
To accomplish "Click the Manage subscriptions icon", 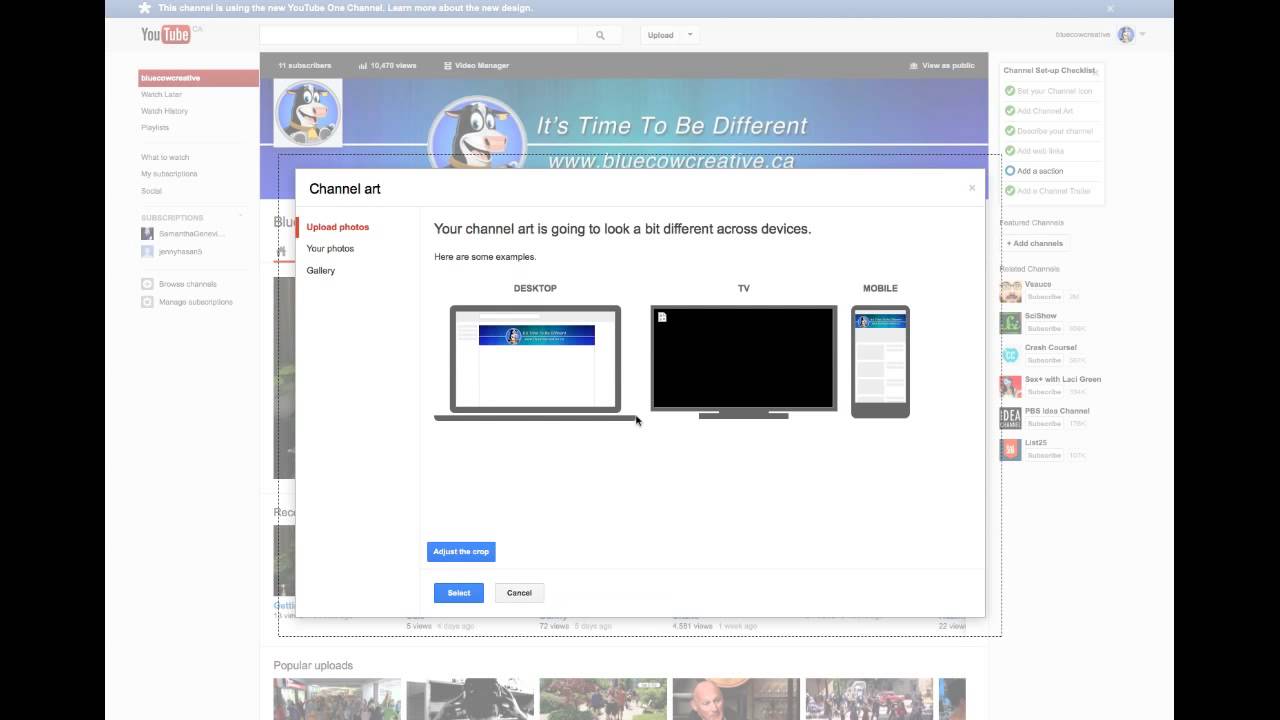I will 147,302.
